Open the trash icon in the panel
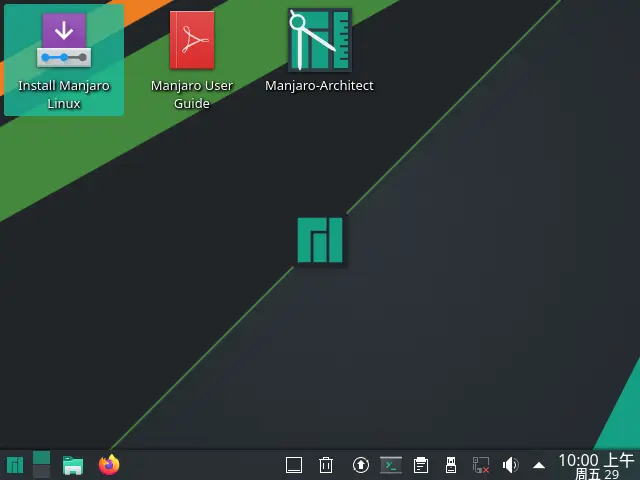 (326, 465)
